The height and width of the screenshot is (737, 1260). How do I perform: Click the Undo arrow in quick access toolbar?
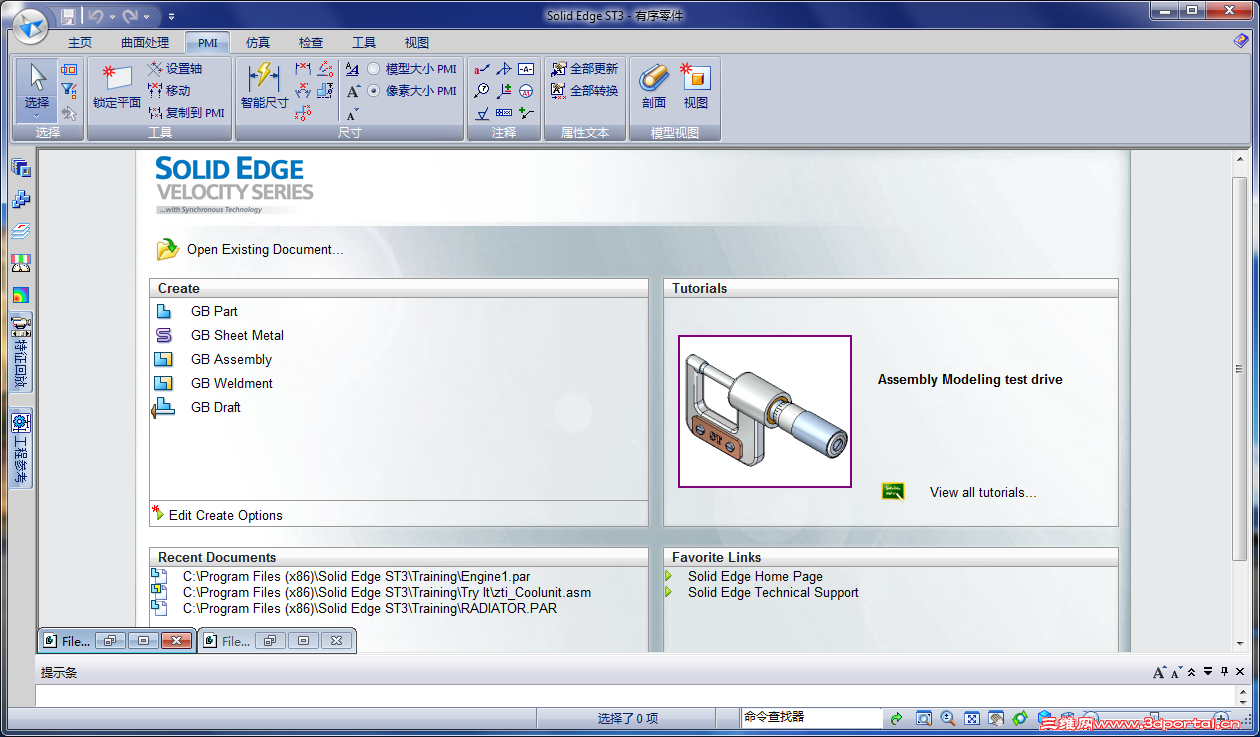[x=95, y=16]
